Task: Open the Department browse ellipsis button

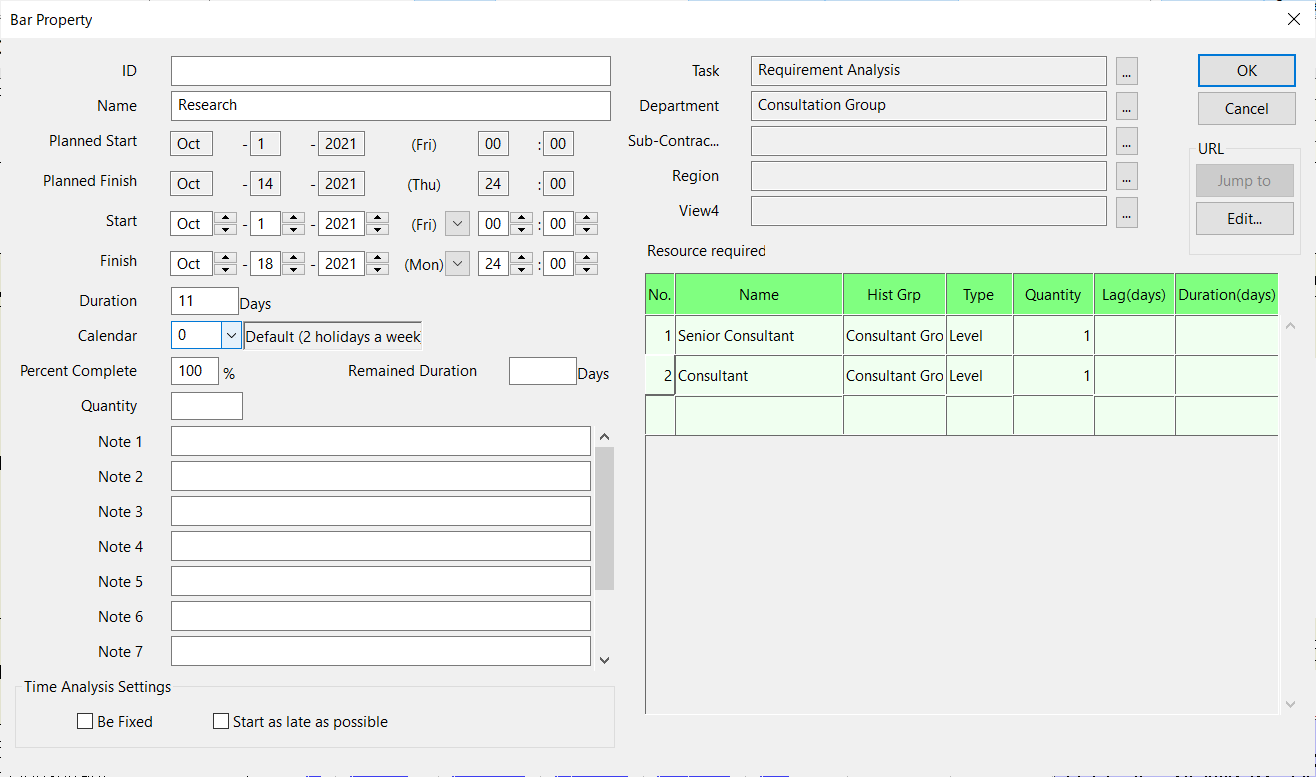Action: (x=1127, y=106)
